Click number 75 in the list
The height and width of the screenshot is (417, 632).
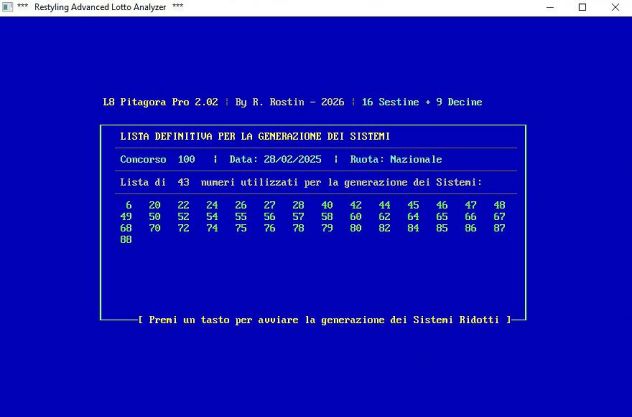[x=241, y=228]
